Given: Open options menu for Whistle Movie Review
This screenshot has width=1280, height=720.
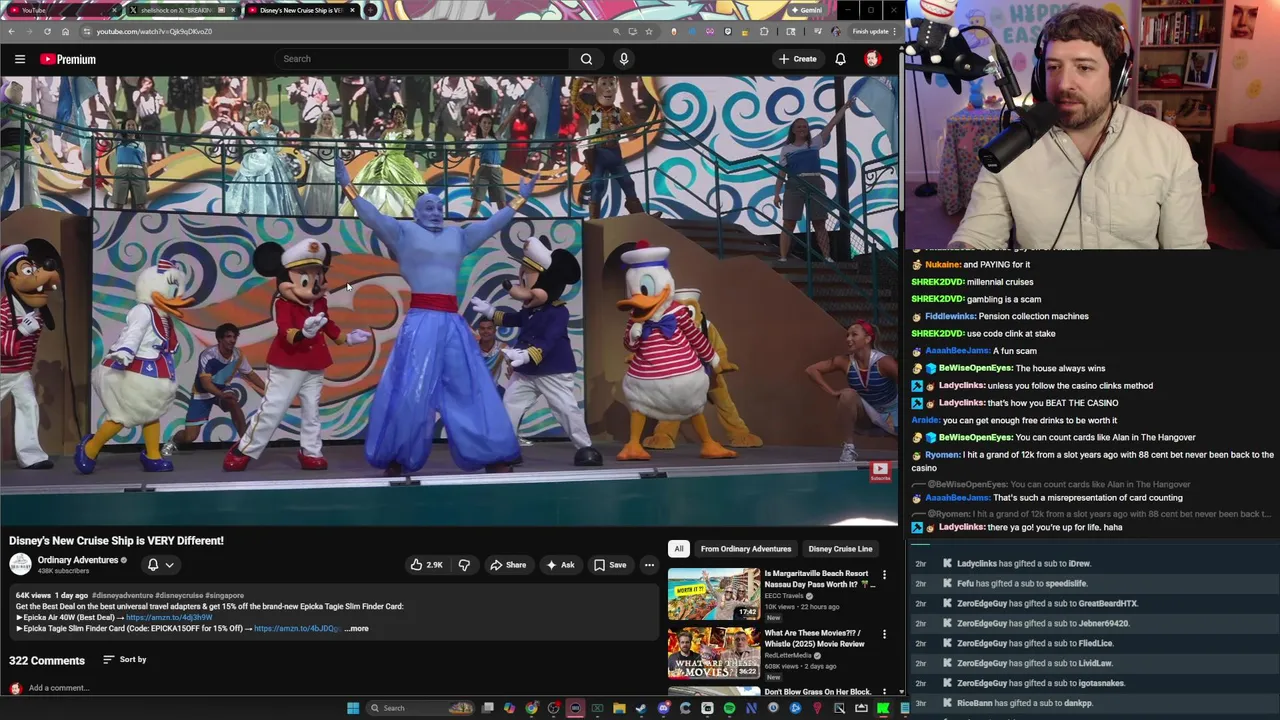Looking at the screenshot, I should [x=884, y=634].
